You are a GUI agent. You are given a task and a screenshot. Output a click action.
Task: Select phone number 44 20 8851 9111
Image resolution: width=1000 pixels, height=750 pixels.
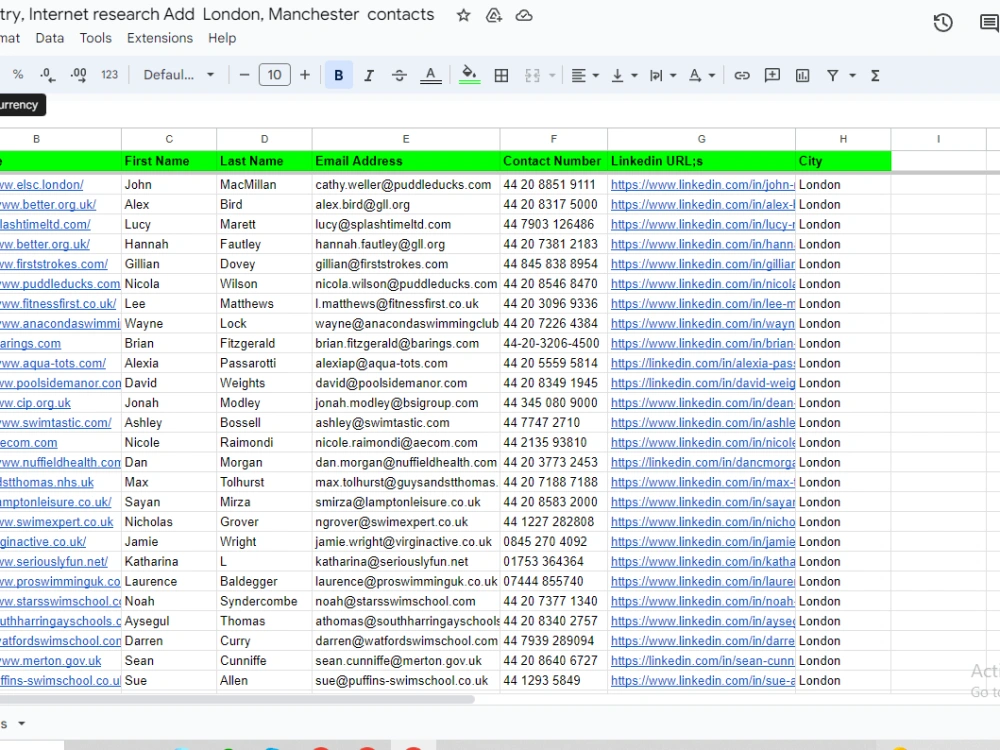coord(554,184)
